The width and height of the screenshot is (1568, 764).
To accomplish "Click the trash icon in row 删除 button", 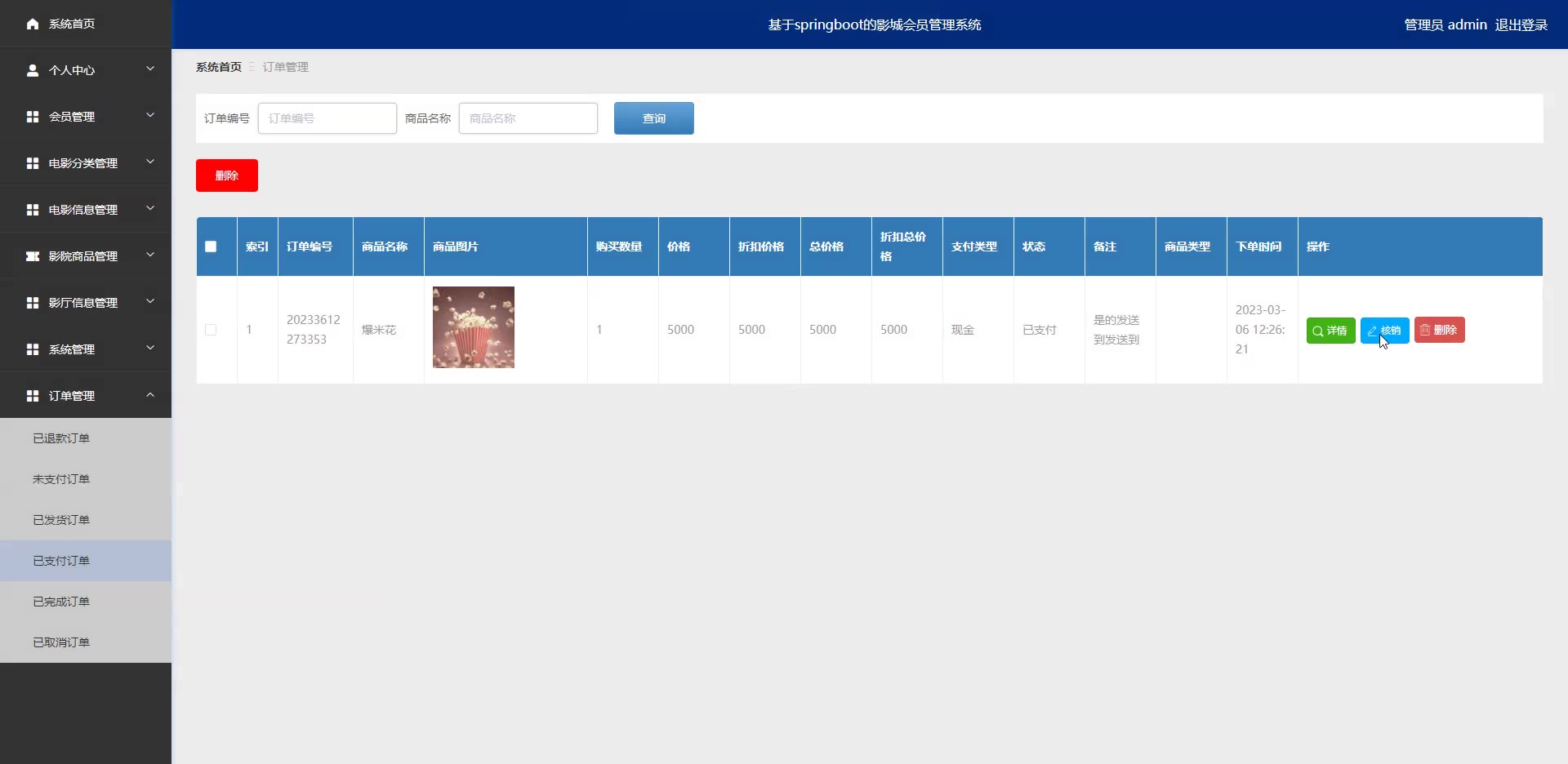I will 1425,330.
